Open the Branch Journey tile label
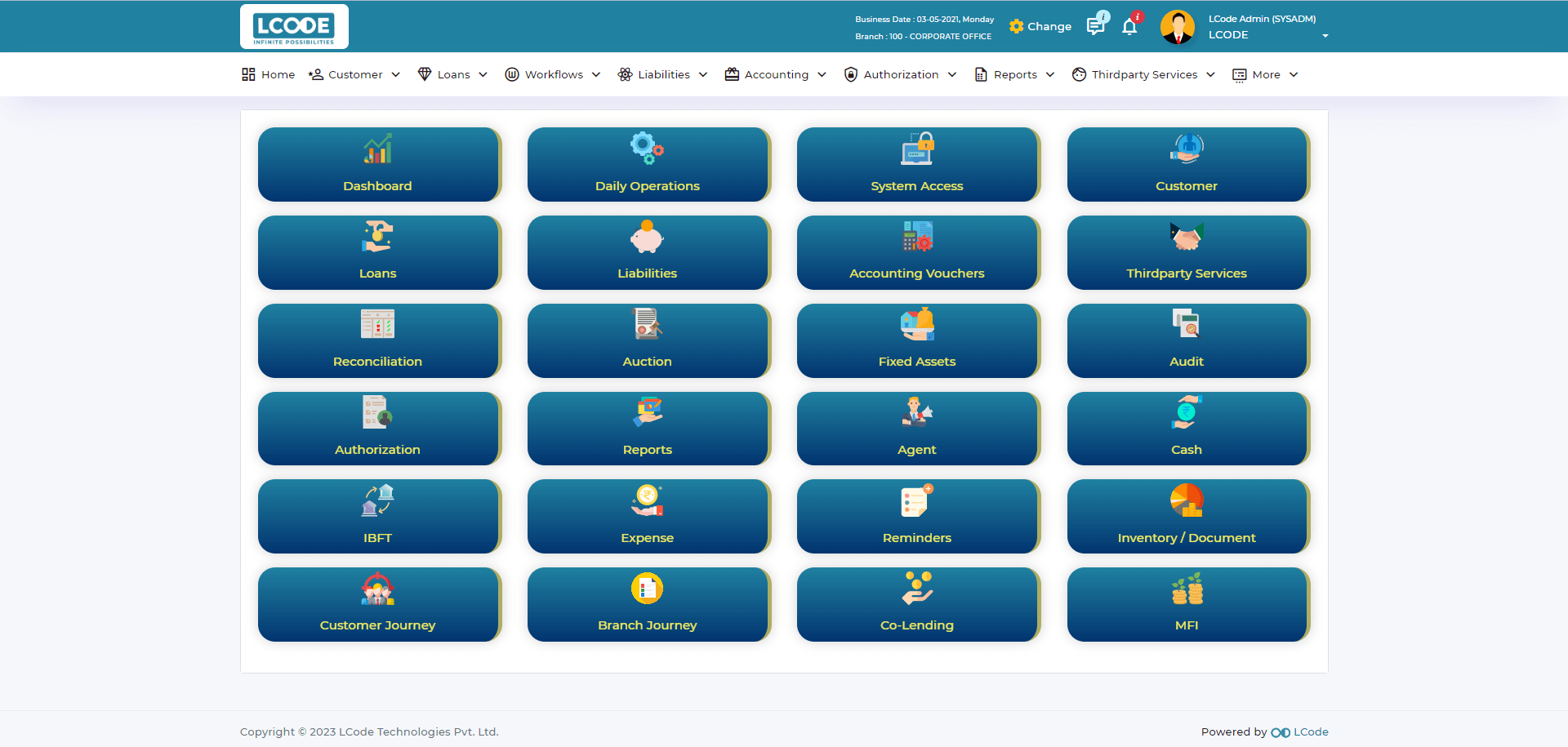 648,625
